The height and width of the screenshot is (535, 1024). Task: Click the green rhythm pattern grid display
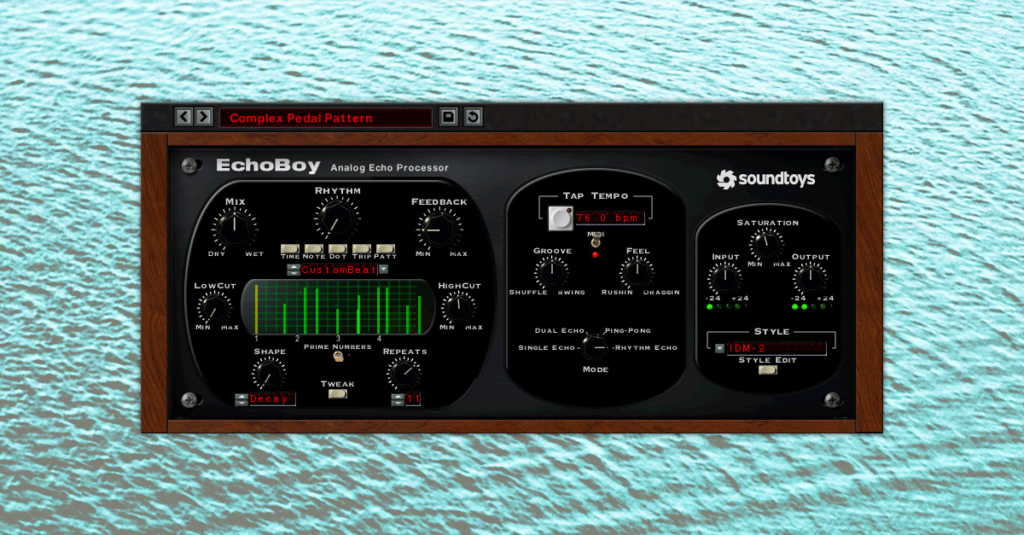(338, 306)
